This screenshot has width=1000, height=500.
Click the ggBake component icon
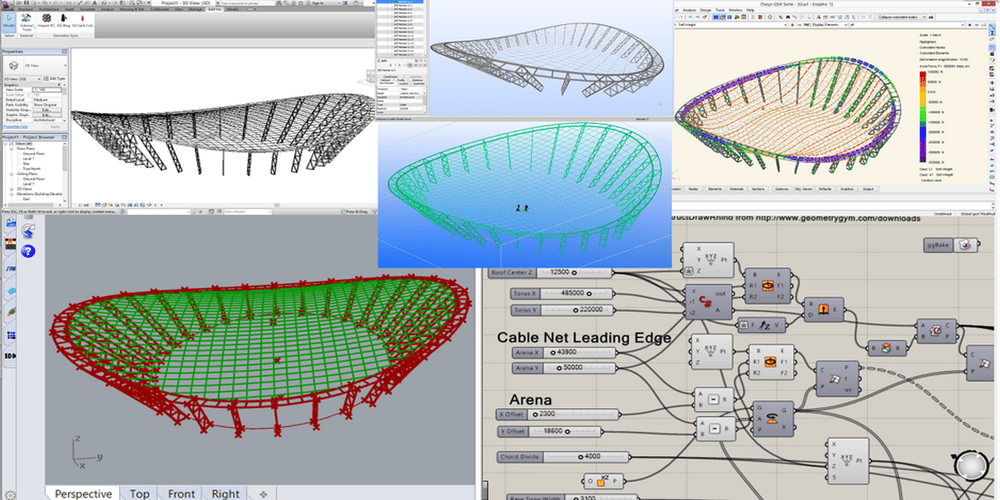965,244
